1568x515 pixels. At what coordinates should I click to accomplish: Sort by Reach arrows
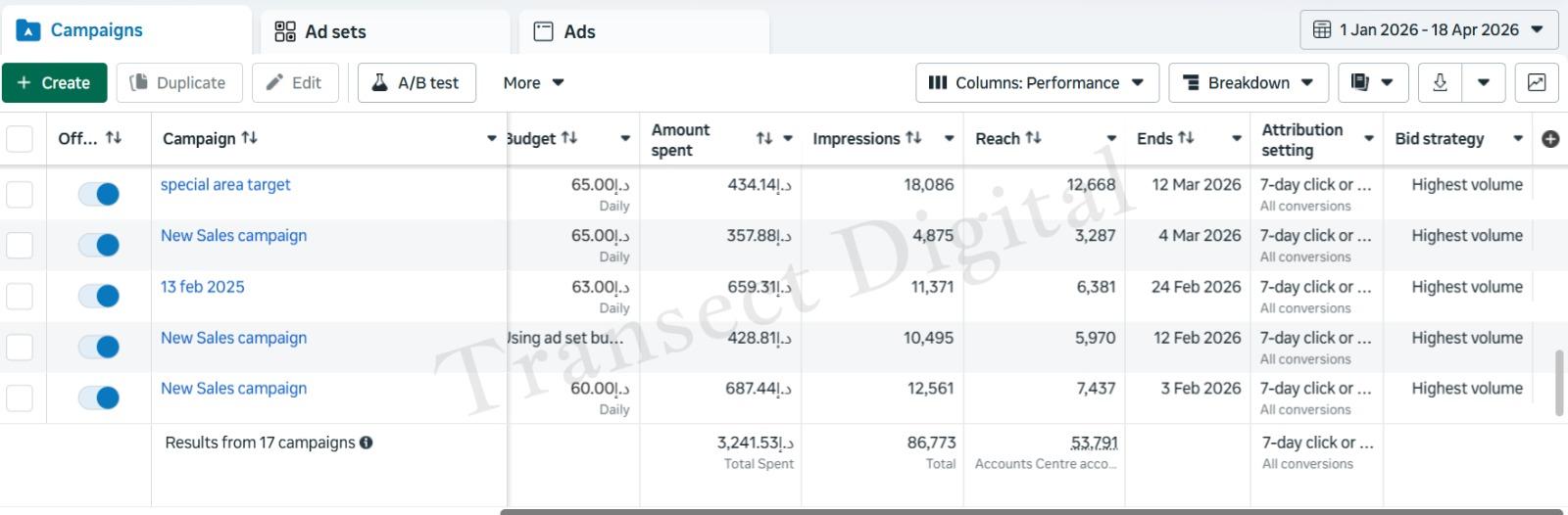[x=1034, y=138]
